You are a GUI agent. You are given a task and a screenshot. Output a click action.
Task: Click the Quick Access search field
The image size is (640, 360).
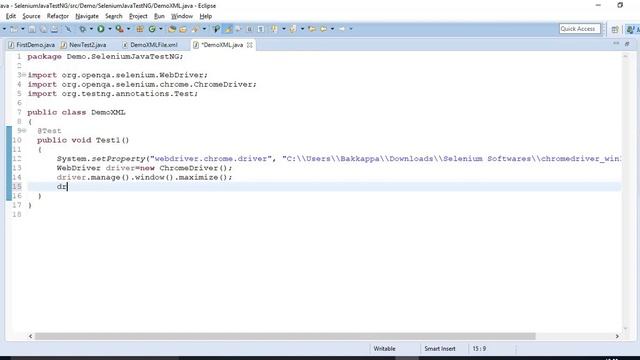pos(580,29)
